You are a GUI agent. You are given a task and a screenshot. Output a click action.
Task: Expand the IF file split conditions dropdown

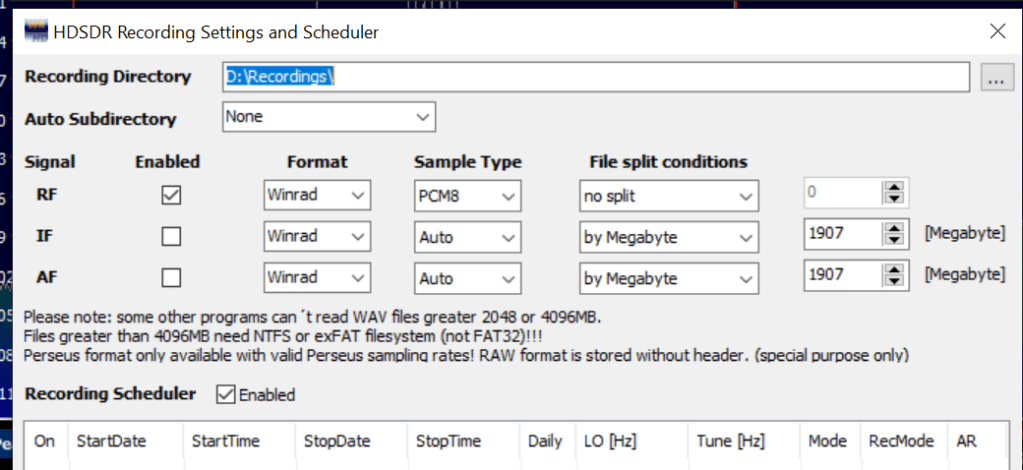[669, 237]
